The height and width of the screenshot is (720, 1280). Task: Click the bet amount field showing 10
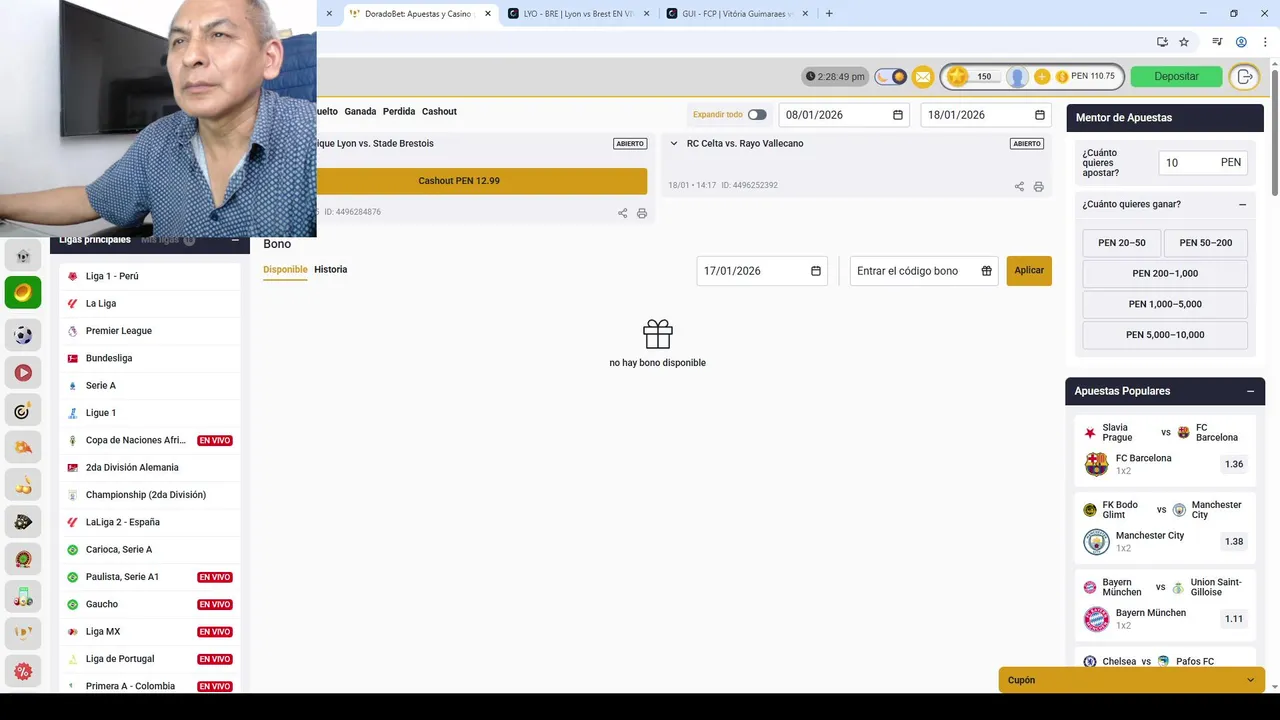point(1203,163)
